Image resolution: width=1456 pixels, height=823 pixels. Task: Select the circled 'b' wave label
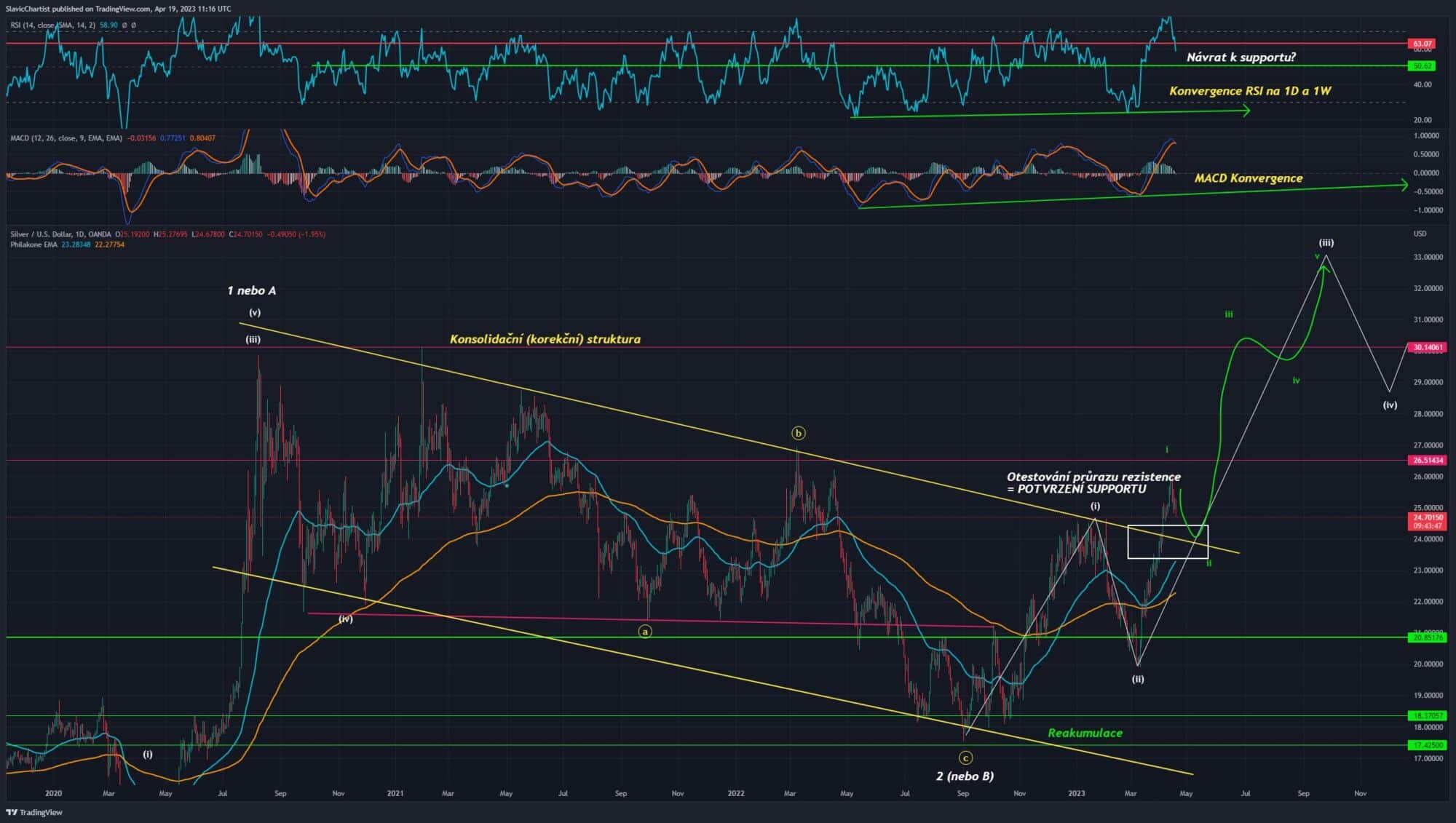pyautogui.click(x=799, y=433)
